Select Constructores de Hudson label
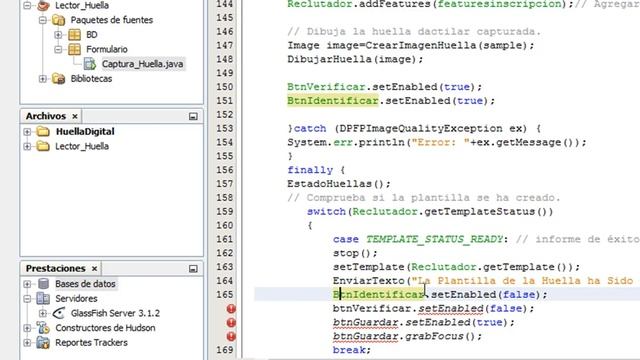This screenshot has height=360, width=640. (x=105, y=328)
